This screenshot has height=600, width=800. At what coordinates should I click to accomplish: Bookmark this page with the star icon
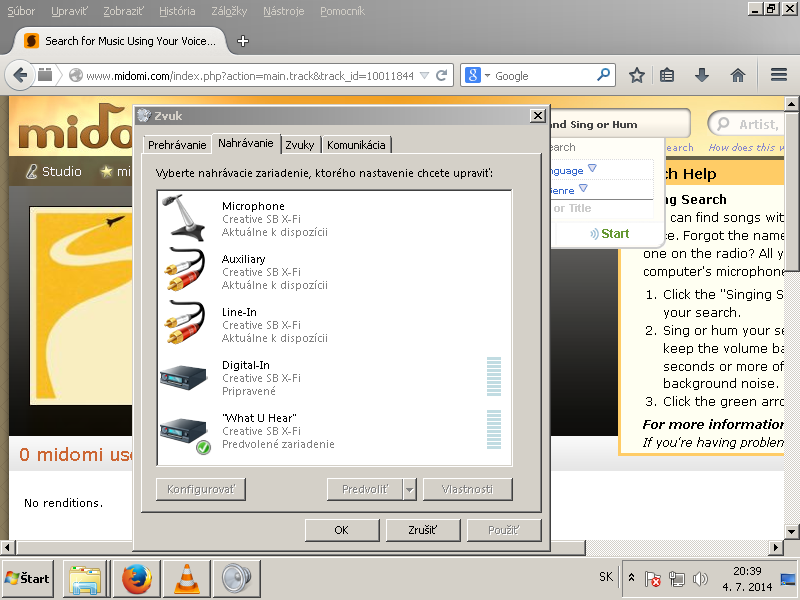(636, 76)
